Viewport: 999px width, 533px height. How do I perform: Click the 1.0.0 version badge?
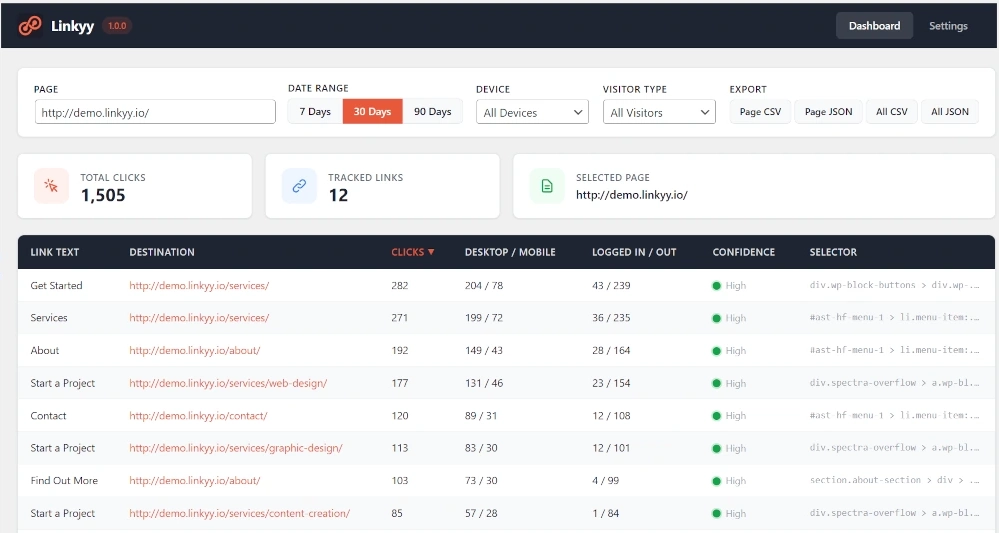point(117,25)
